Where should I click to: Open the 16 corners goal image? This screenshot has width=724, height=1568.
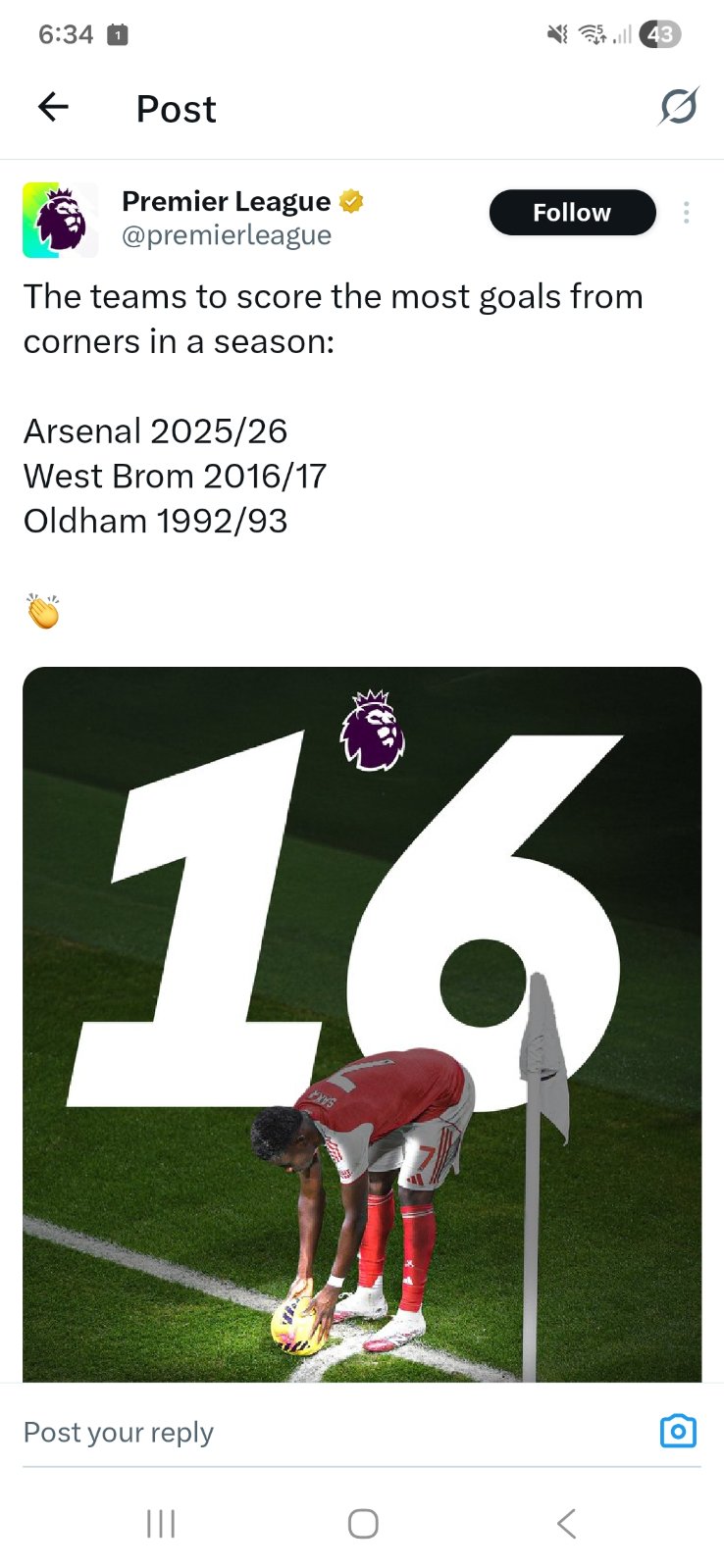(x=362, y=1024)
